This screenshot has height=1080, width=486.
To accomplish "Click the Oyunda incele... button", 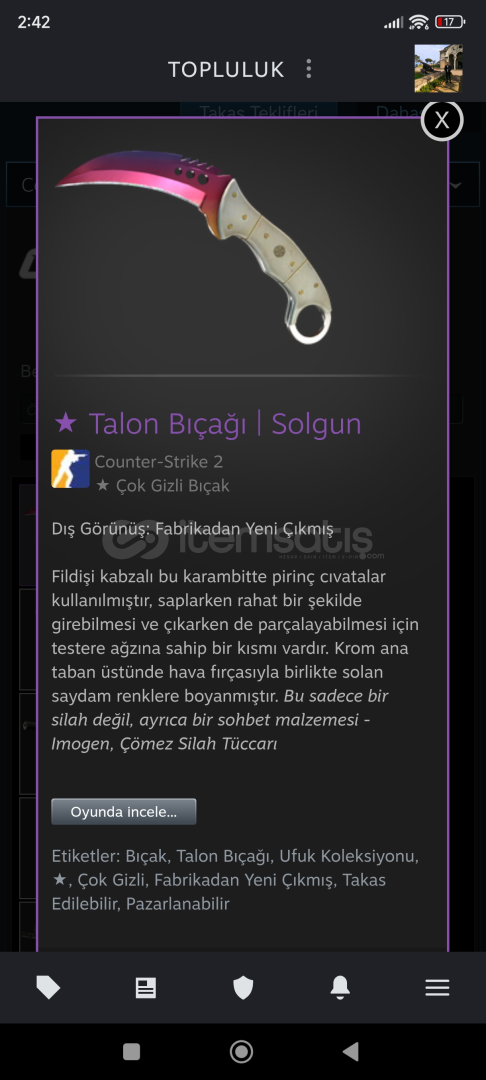I will tap(124, 811).
